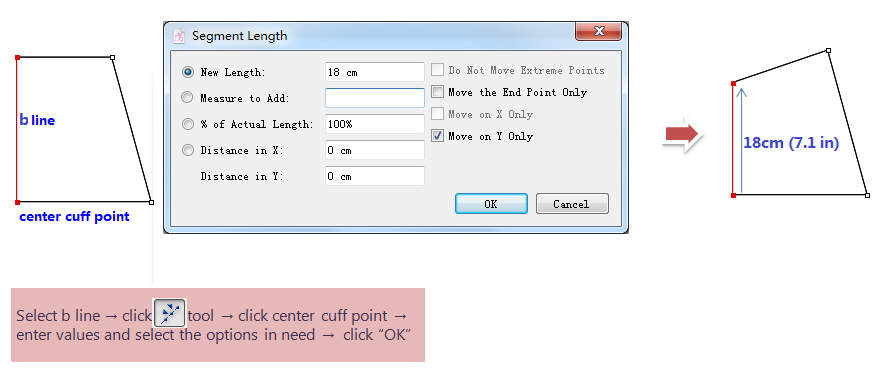882x373 pixels.
Task: Click the New Length input field
Action: (375, 72)
